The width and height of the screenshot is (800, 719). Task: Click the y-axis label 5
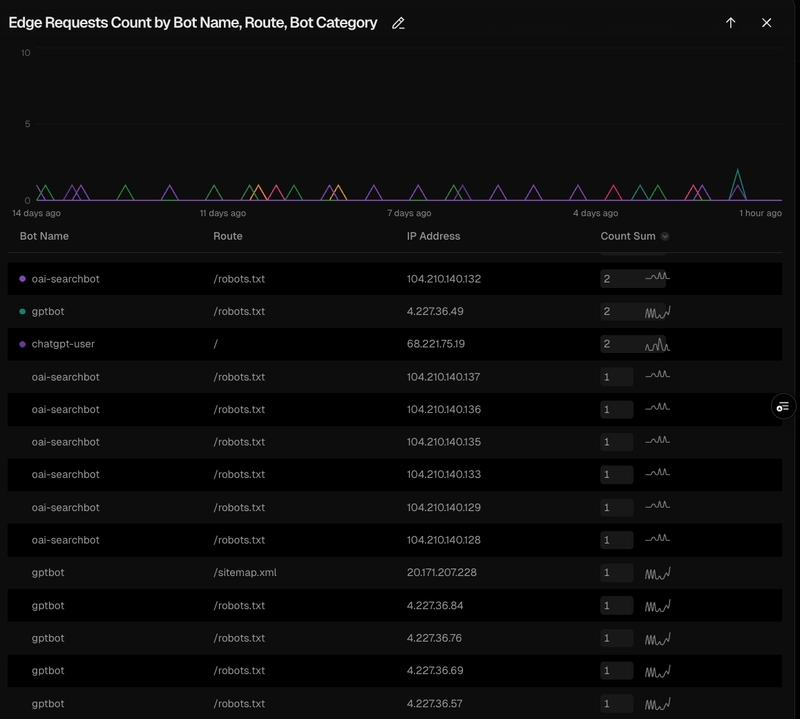[28, 124]
